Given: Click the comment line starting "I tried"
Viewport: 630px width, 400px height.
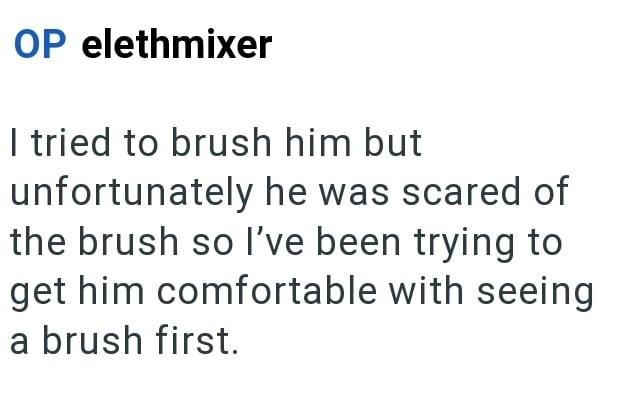Looking at the screenshot, I should click(x=216, y=145).
